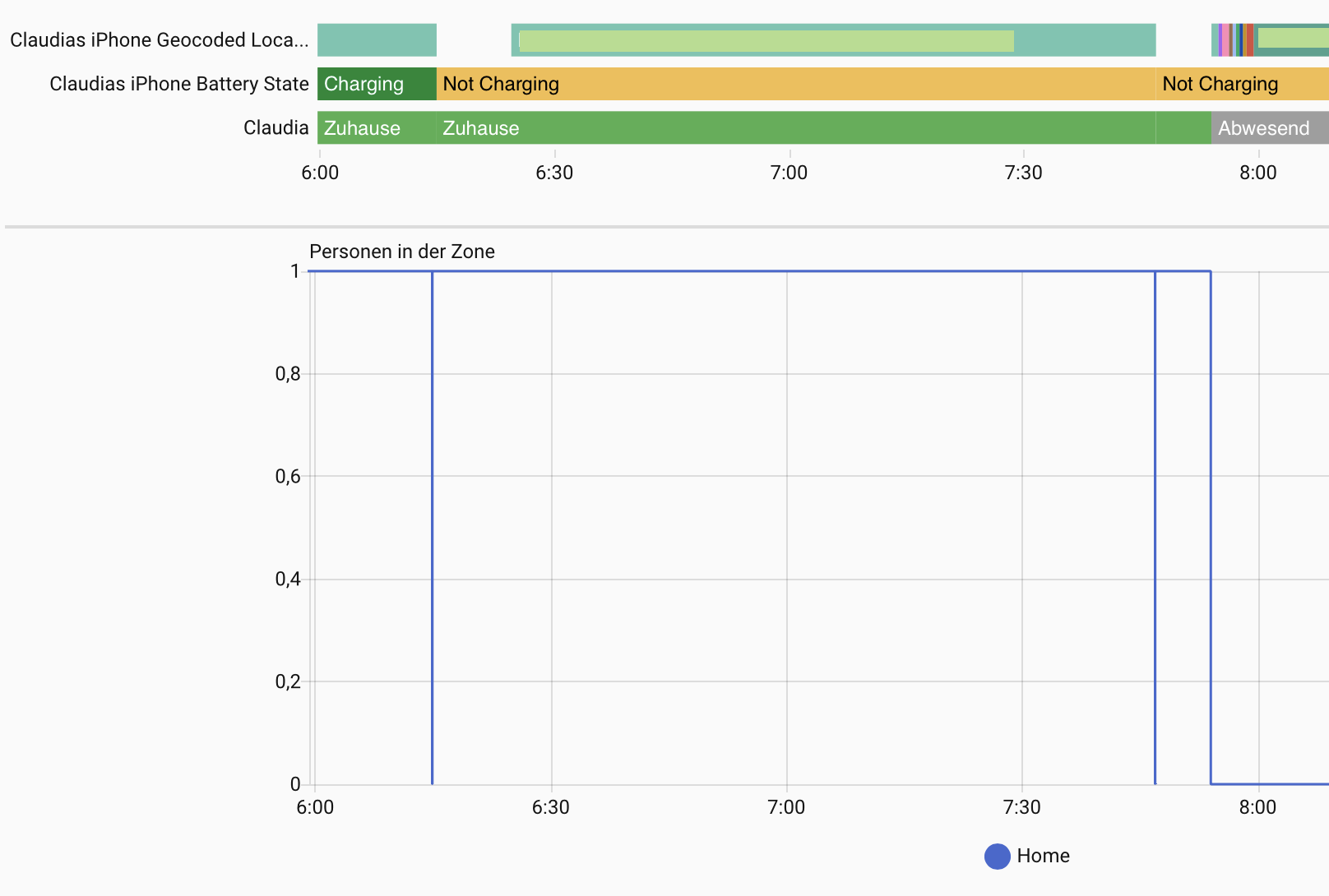Image resolution: width=1329 pixels, height=896 pixels.
Task: Click the red geocoded location sliver
Action: point(1250,40)
